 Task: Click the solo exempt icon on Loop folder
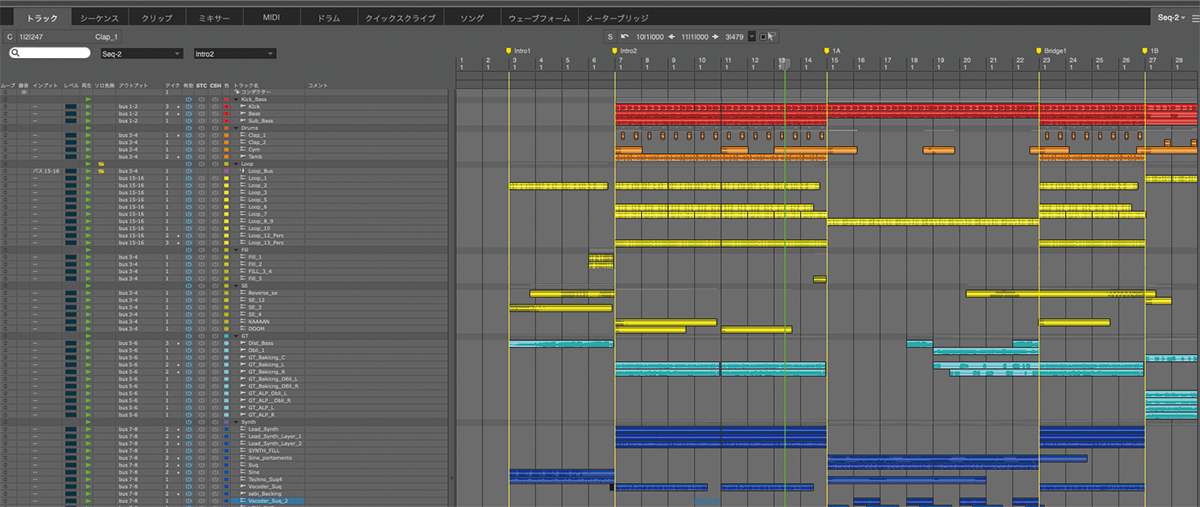[101, 164]
